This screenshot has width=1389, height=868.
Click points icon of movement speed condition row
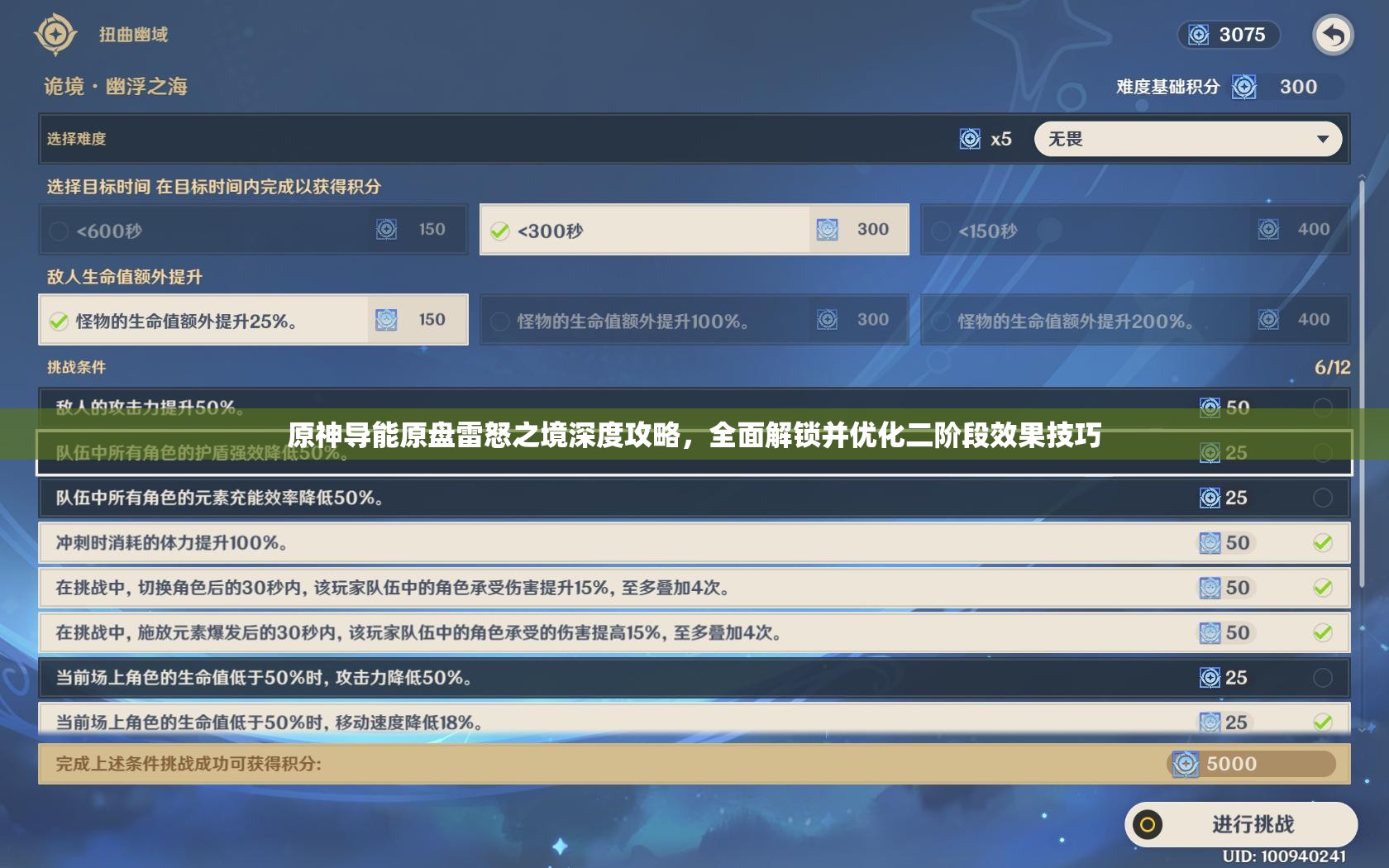1210,722
